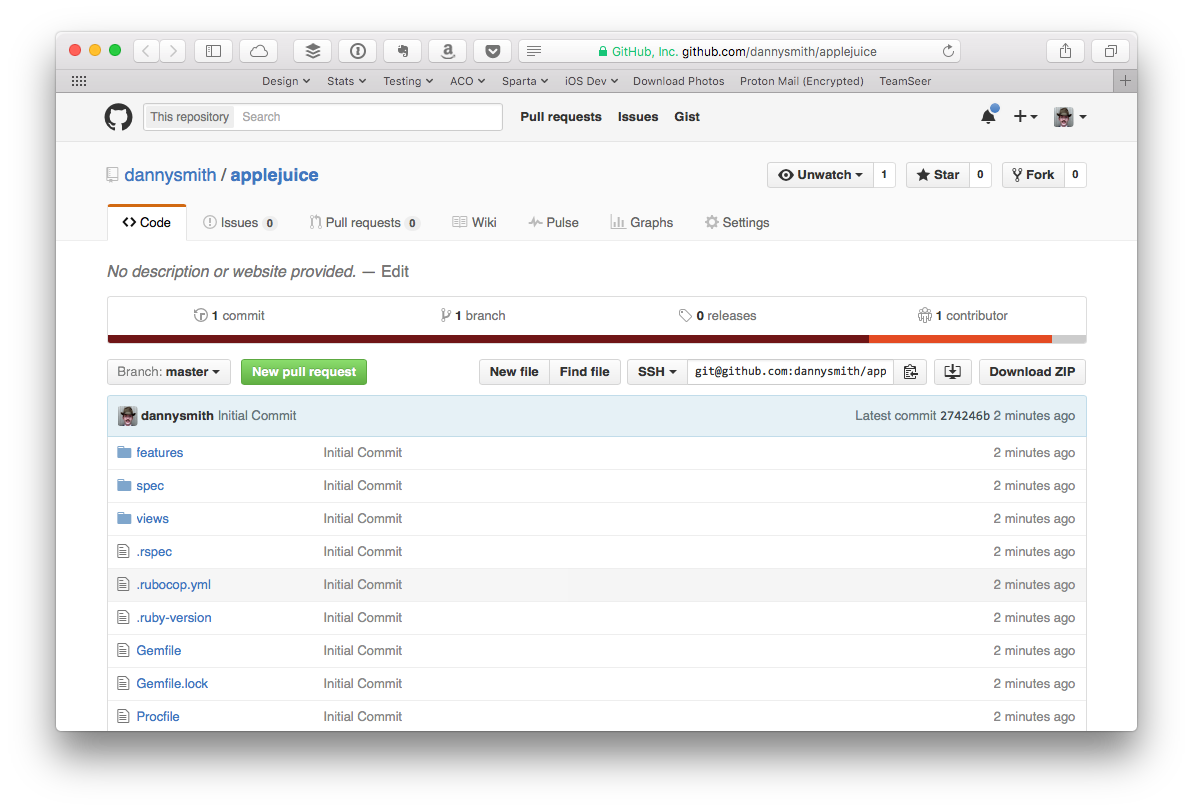Expand the Design bookmarks folder
This screenshot has width=1193, height=811.
click(286, 81)
